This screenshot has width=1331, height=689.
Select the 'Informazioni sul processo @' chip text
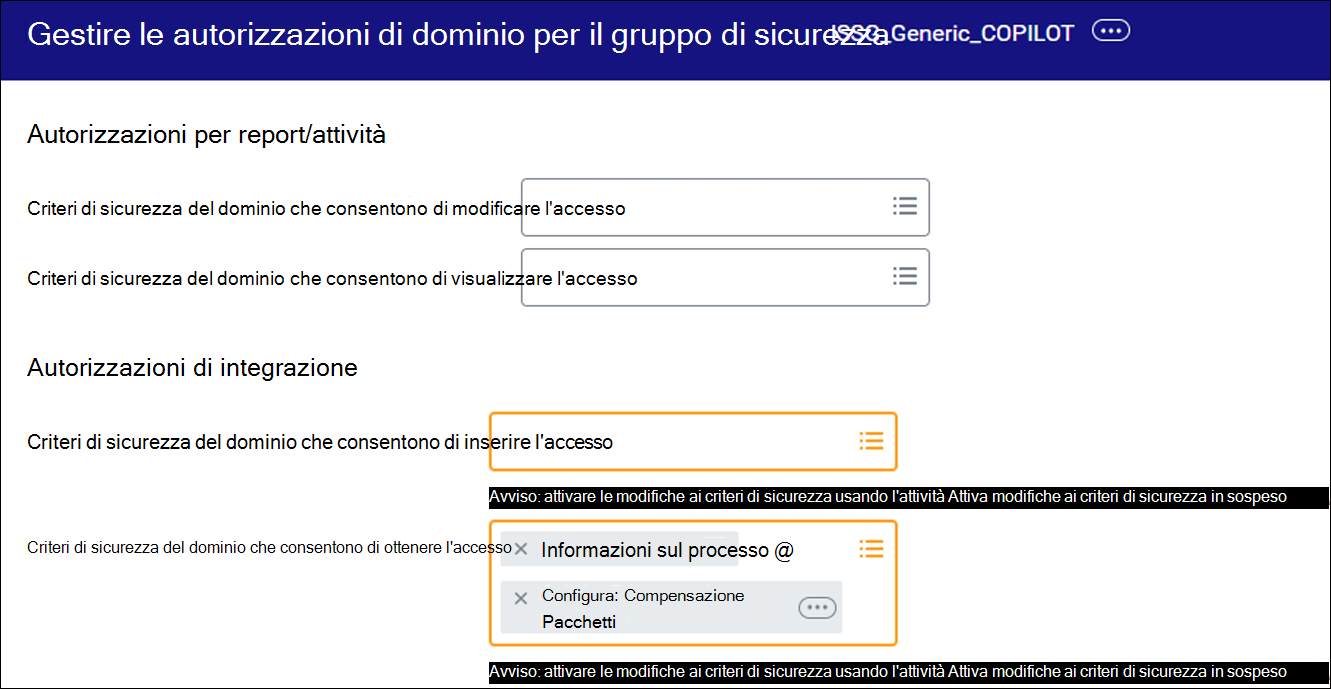(667, 550)
